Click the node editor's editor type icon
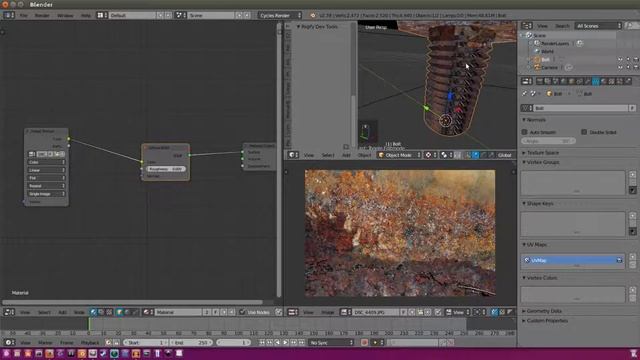 (x=9, y=312)
